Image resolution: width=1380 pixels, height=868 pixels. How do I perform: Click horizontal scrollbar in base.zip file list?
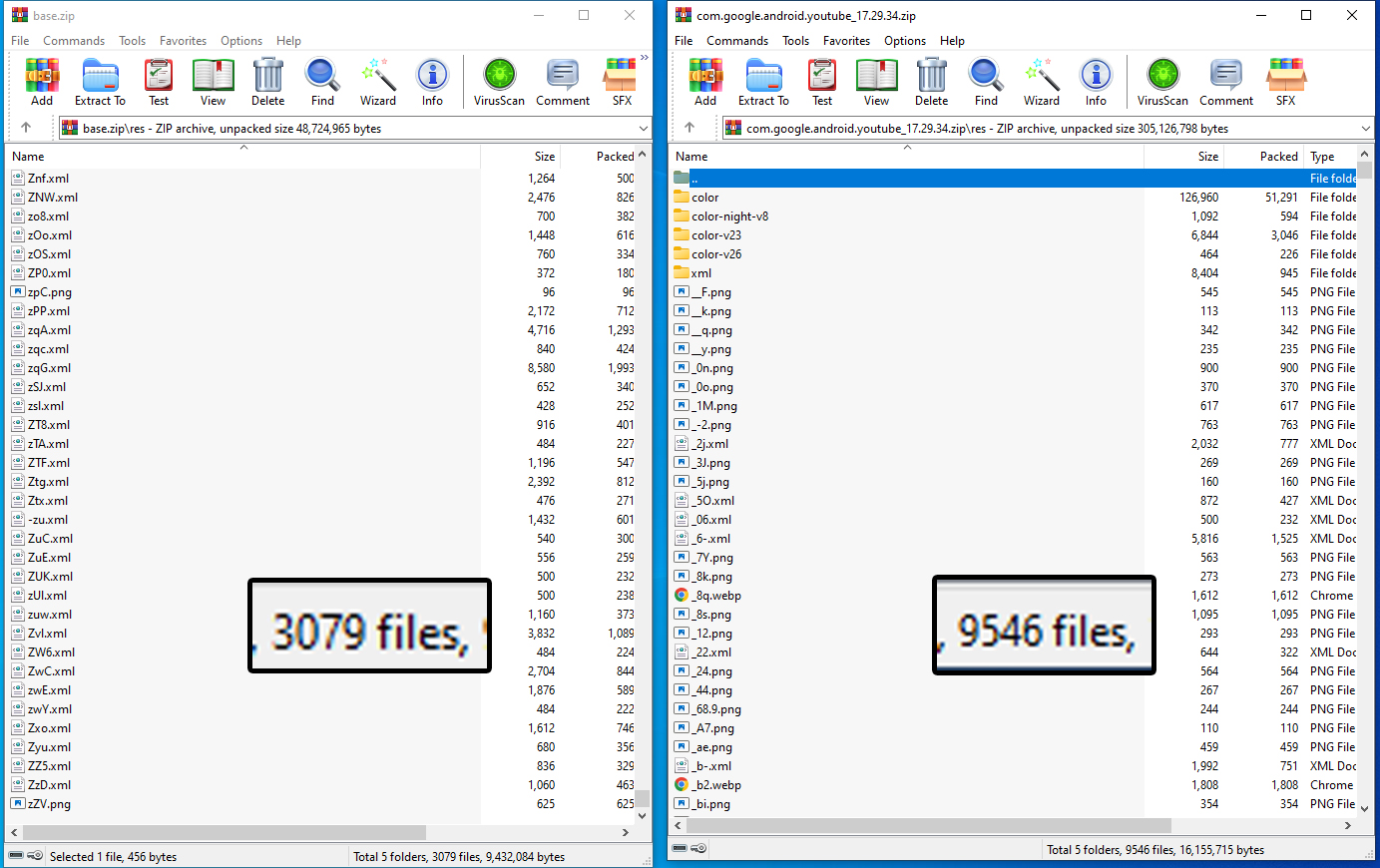click(226, 832)
